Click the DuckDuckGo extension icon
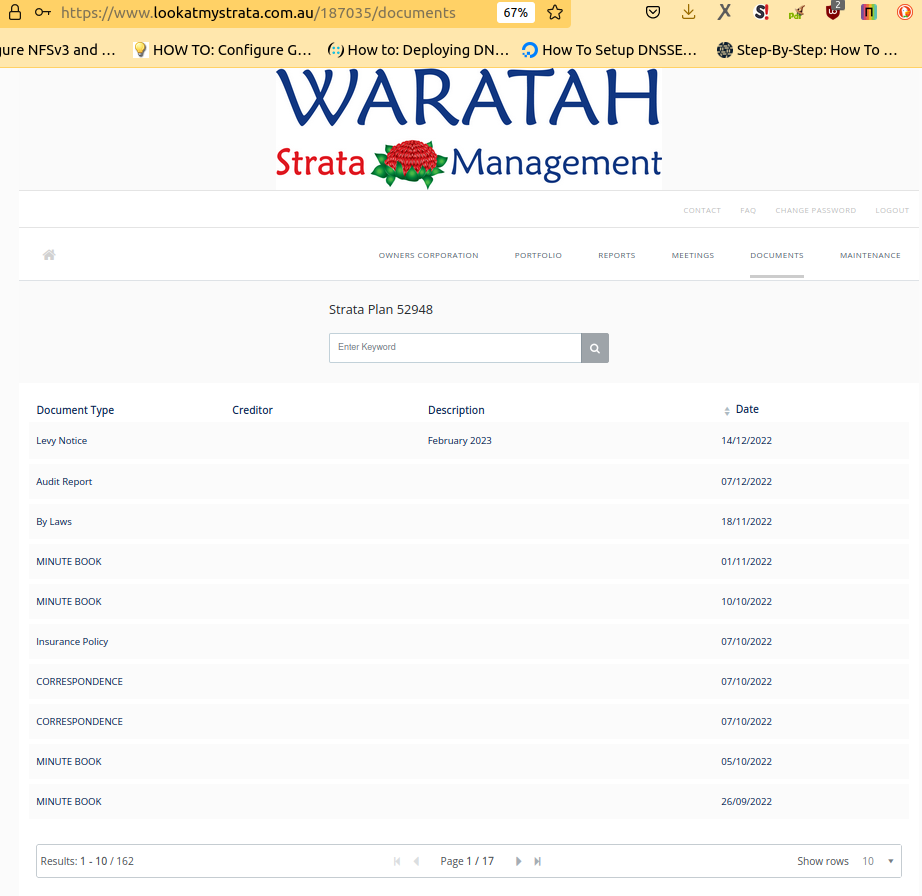Image resolution: width=922 pixels, height=896 pixels. click(x=905, y=12)
